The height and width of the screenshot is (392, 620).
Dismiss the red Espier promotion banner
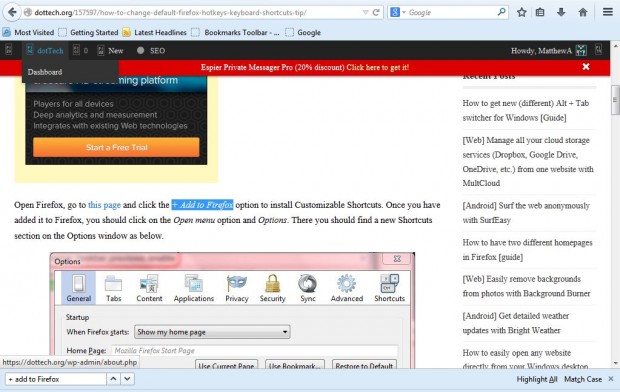tap(586, 67)
